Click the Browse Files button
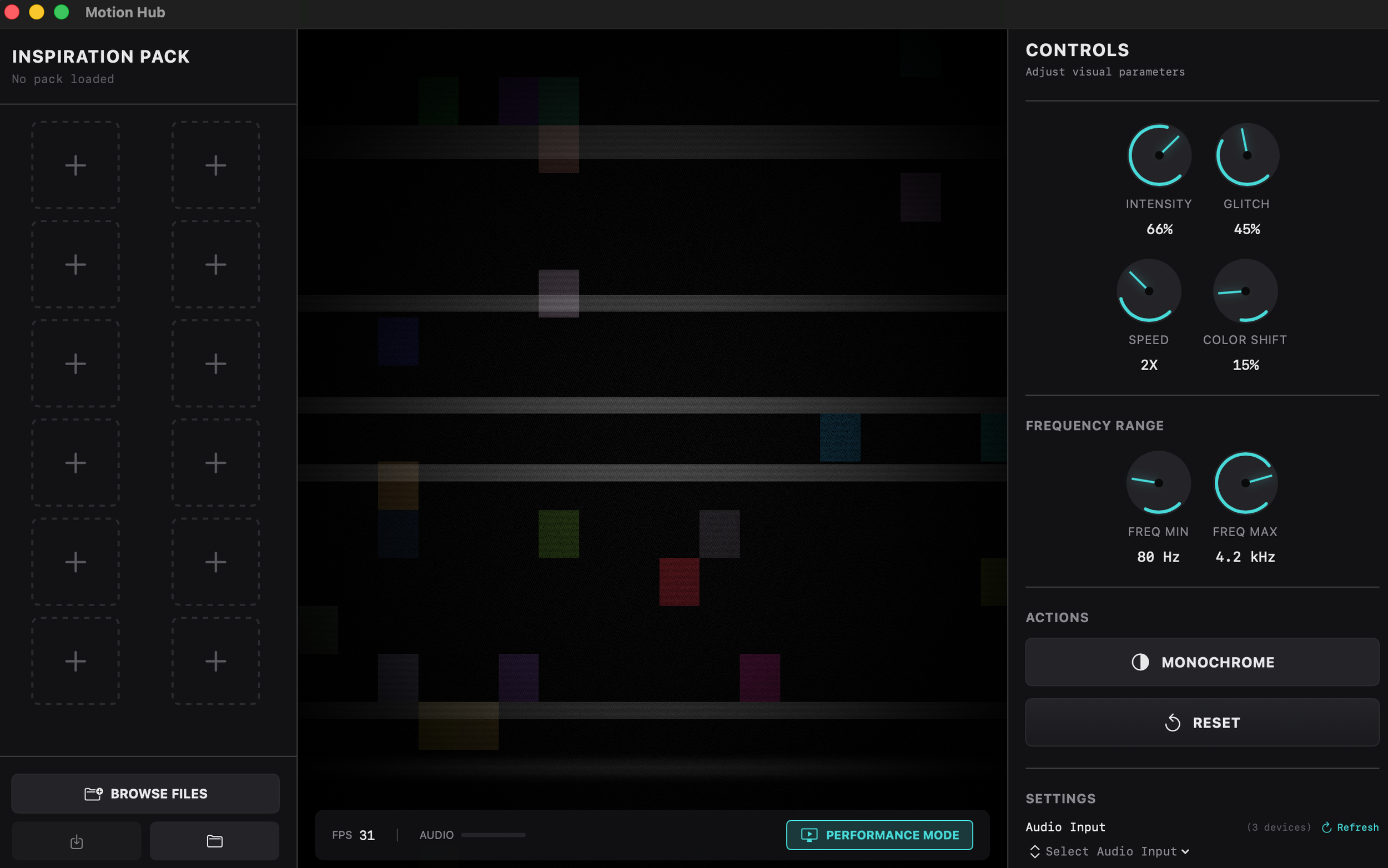 (x=145, y=794)
